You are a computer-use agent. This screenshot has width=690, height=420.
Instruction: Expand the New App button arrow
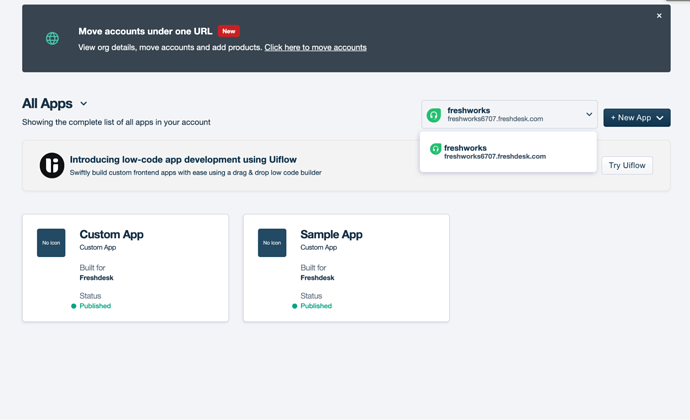coord(660,118)
